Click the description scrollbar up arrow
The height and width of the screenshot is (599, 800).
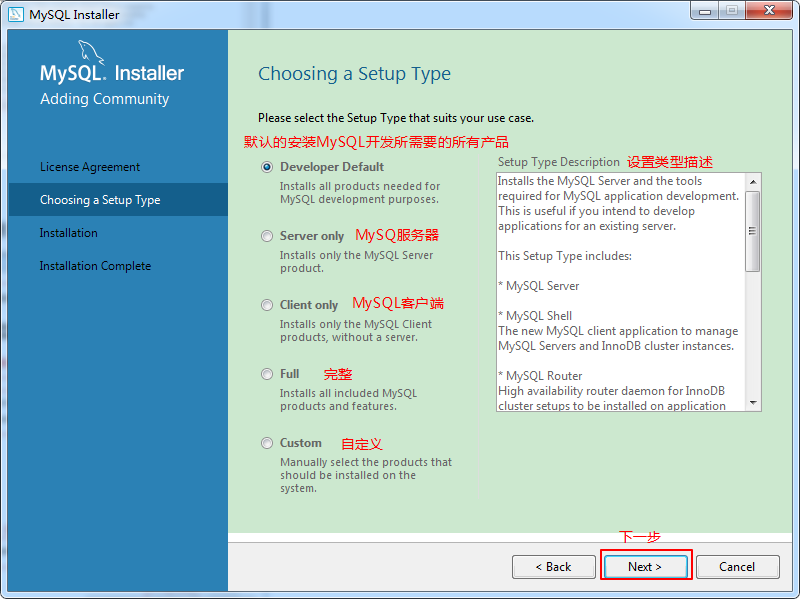click(x=753, y=181)
